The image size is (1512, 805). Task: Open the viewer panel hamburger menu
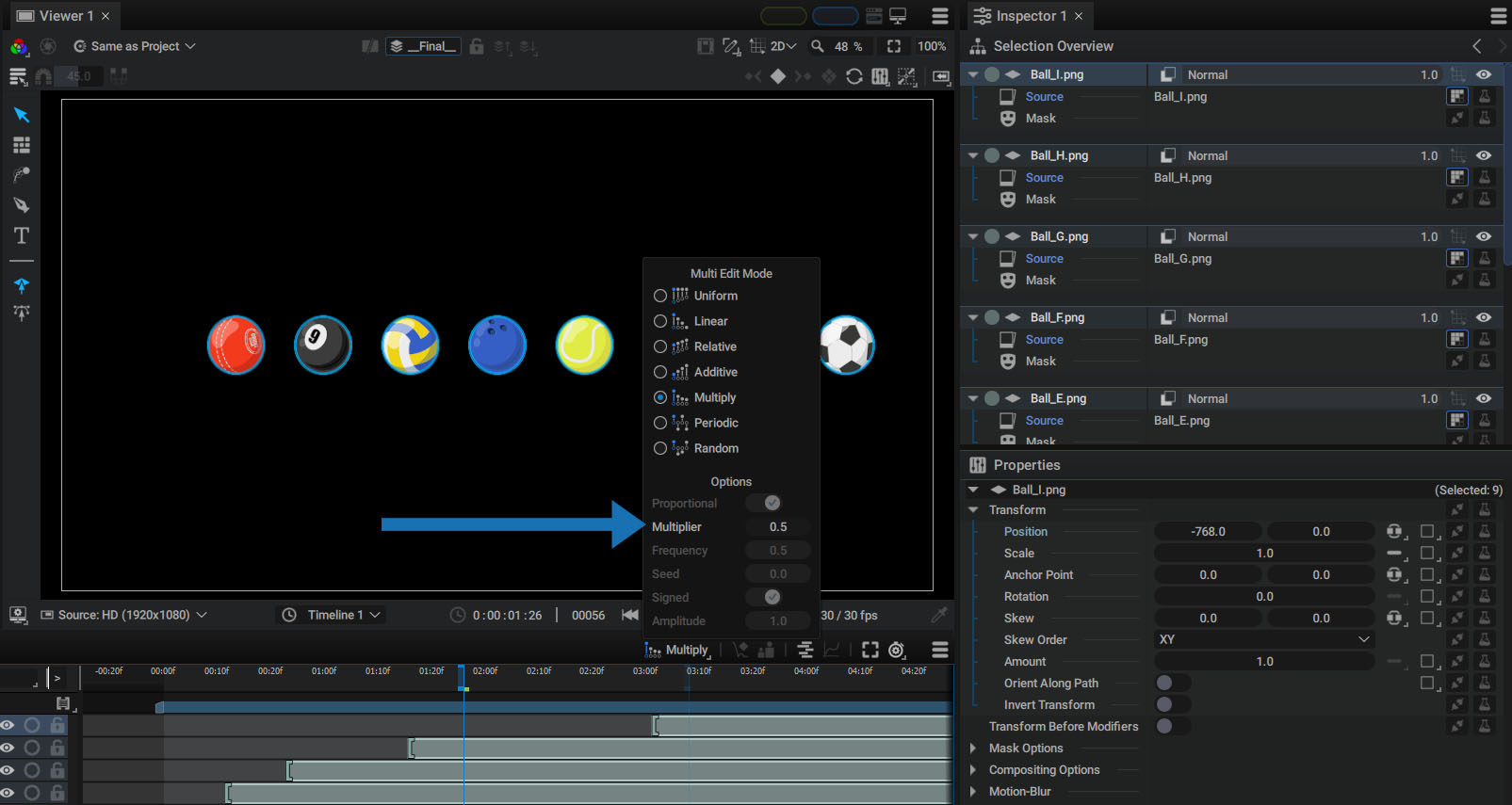click(x=940, y=16)
